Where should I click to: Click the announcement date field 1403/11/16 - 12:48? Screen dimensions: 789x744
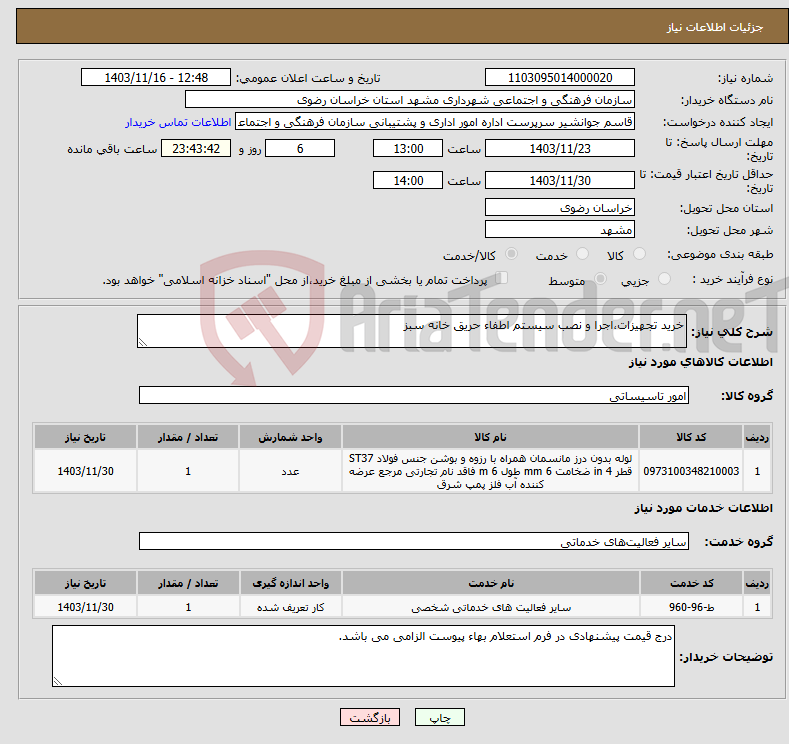coord(155,77)
